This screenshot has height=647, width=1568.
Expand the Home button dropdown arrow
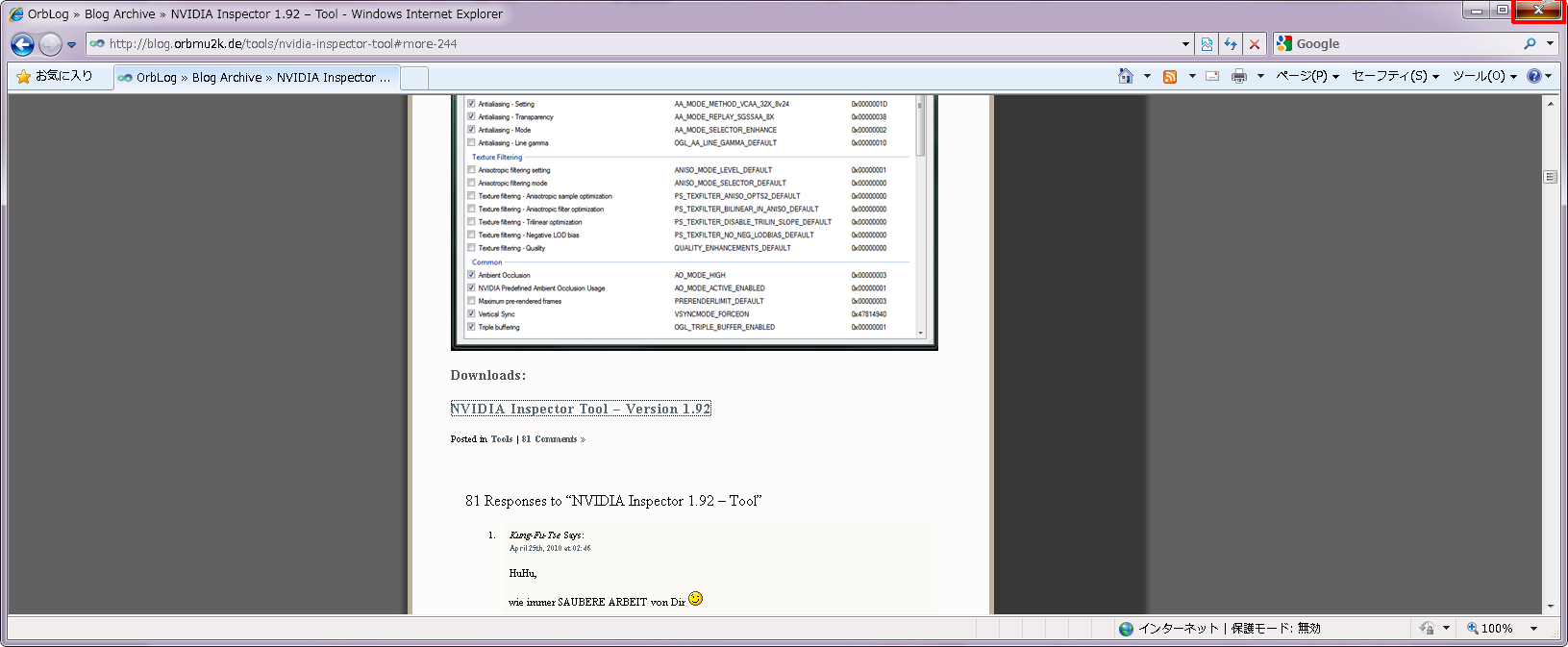(1147, 76)
